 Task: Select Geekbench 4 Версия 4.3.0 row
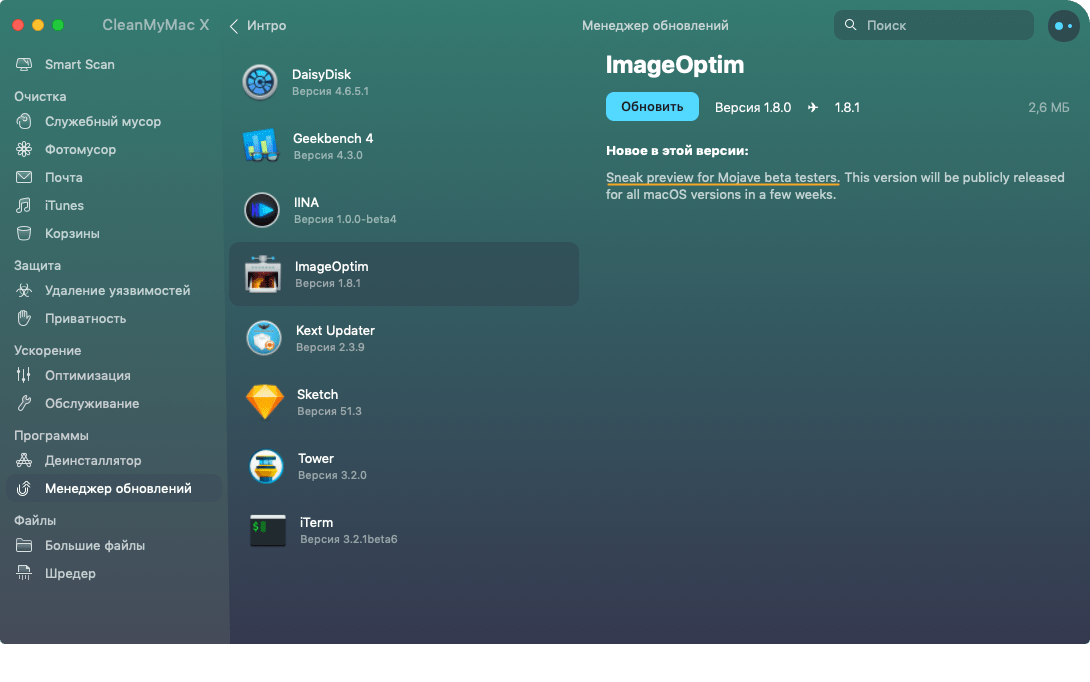tap(404, 145)
